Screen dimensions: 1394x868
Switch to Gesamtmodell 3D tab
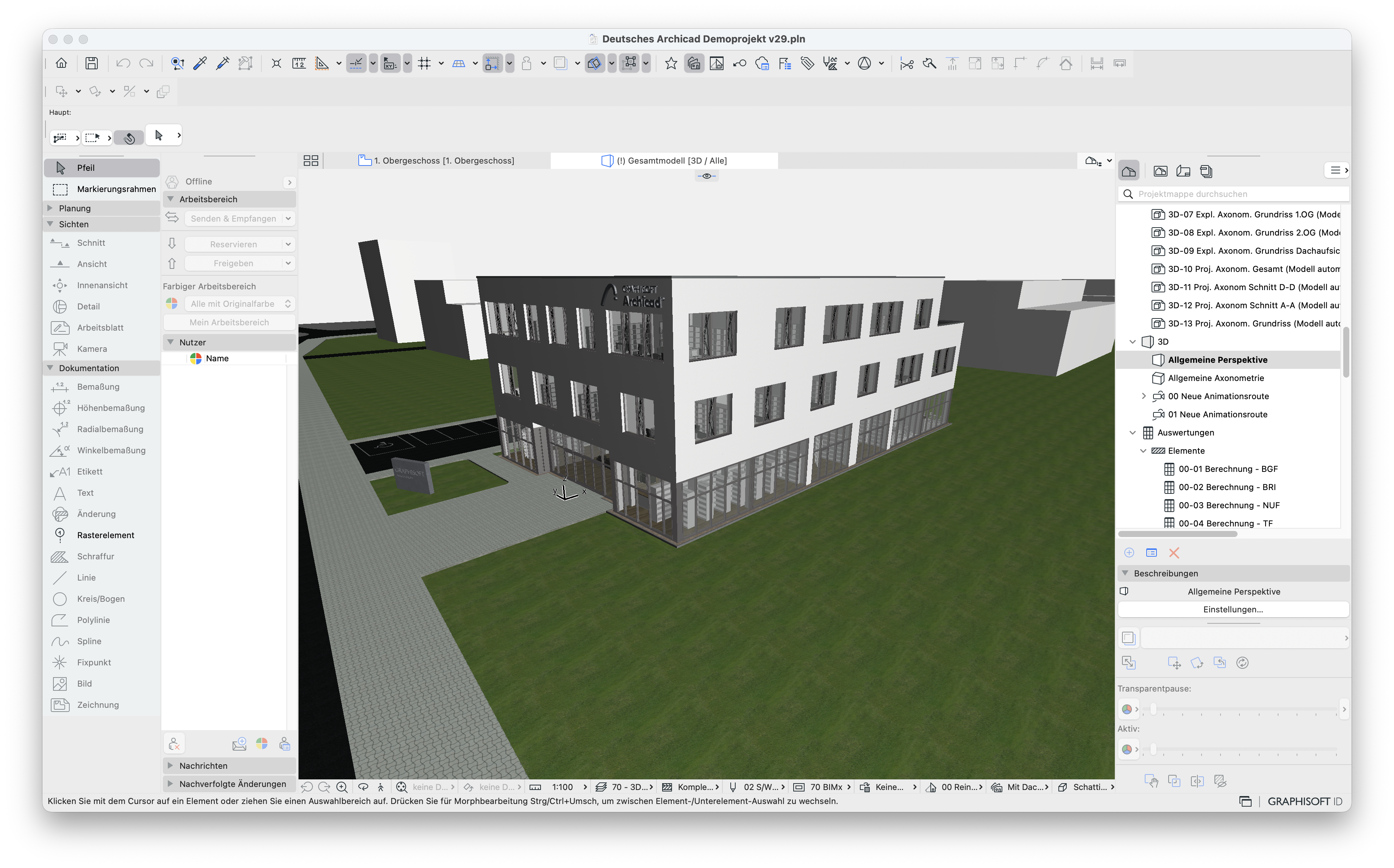pyautogui.click(x=664, y=161)
